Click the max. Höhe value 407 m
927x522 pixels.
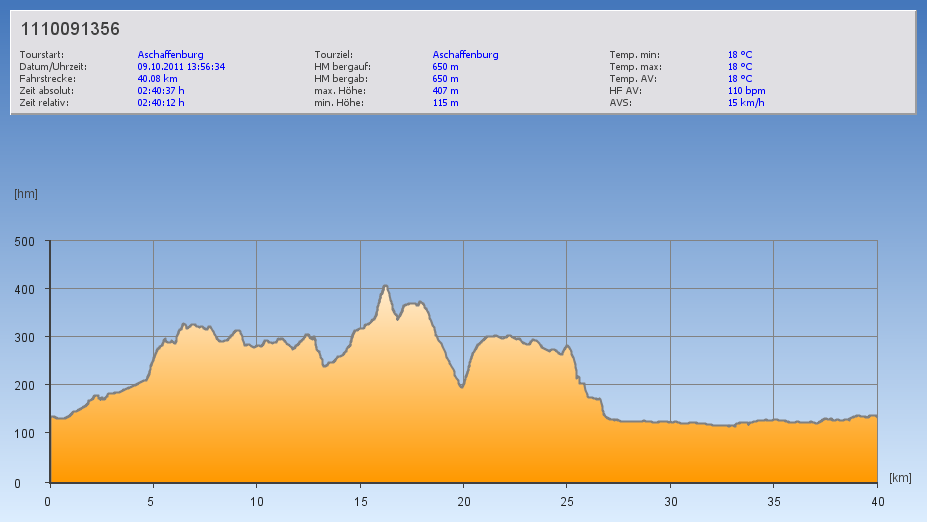pos(446,91)
